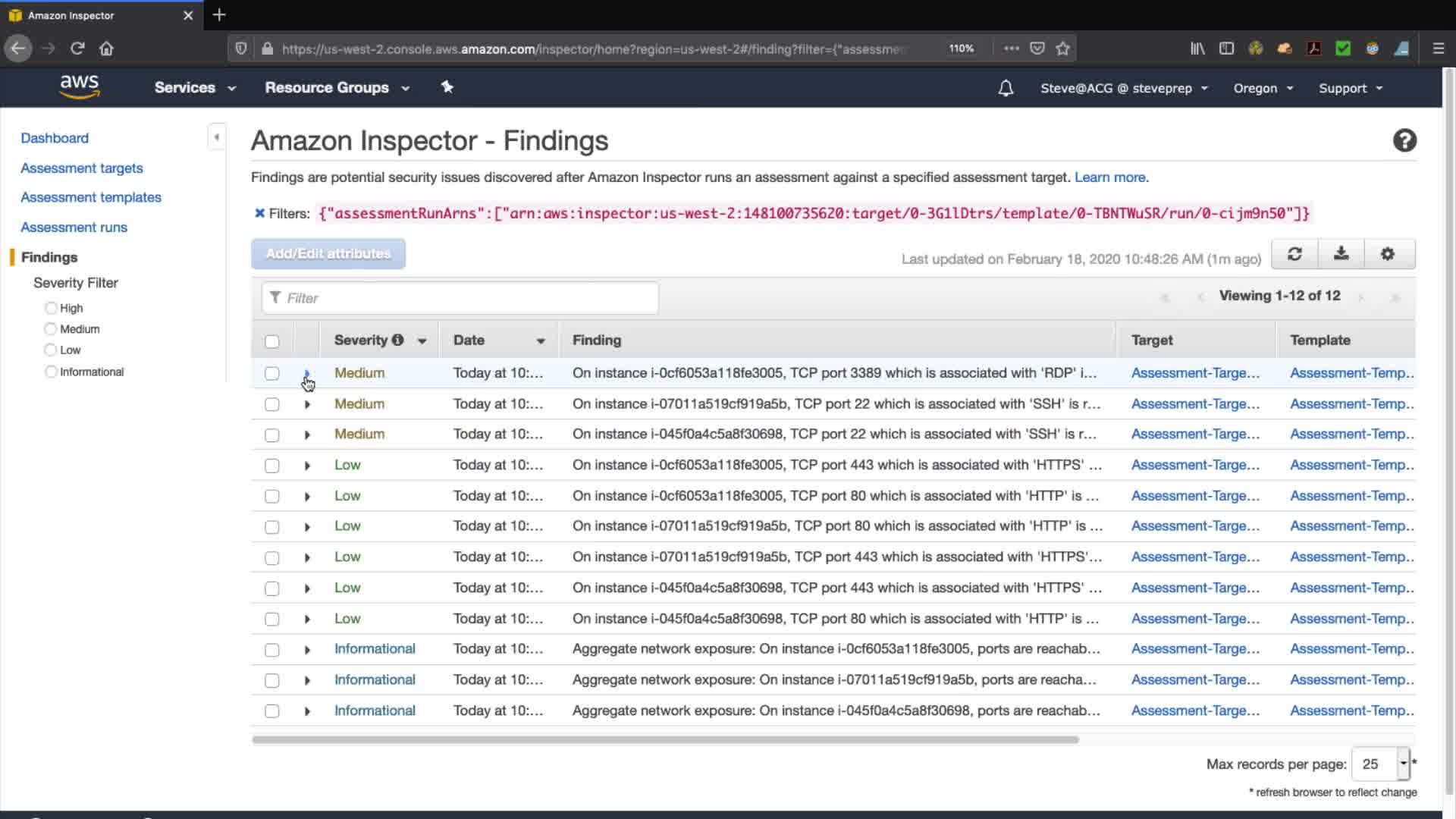Image resolution: width=1456 pixels, height=819 pixels.
Task: Click the download findings icon
Action: click(x=1341, y=254)
